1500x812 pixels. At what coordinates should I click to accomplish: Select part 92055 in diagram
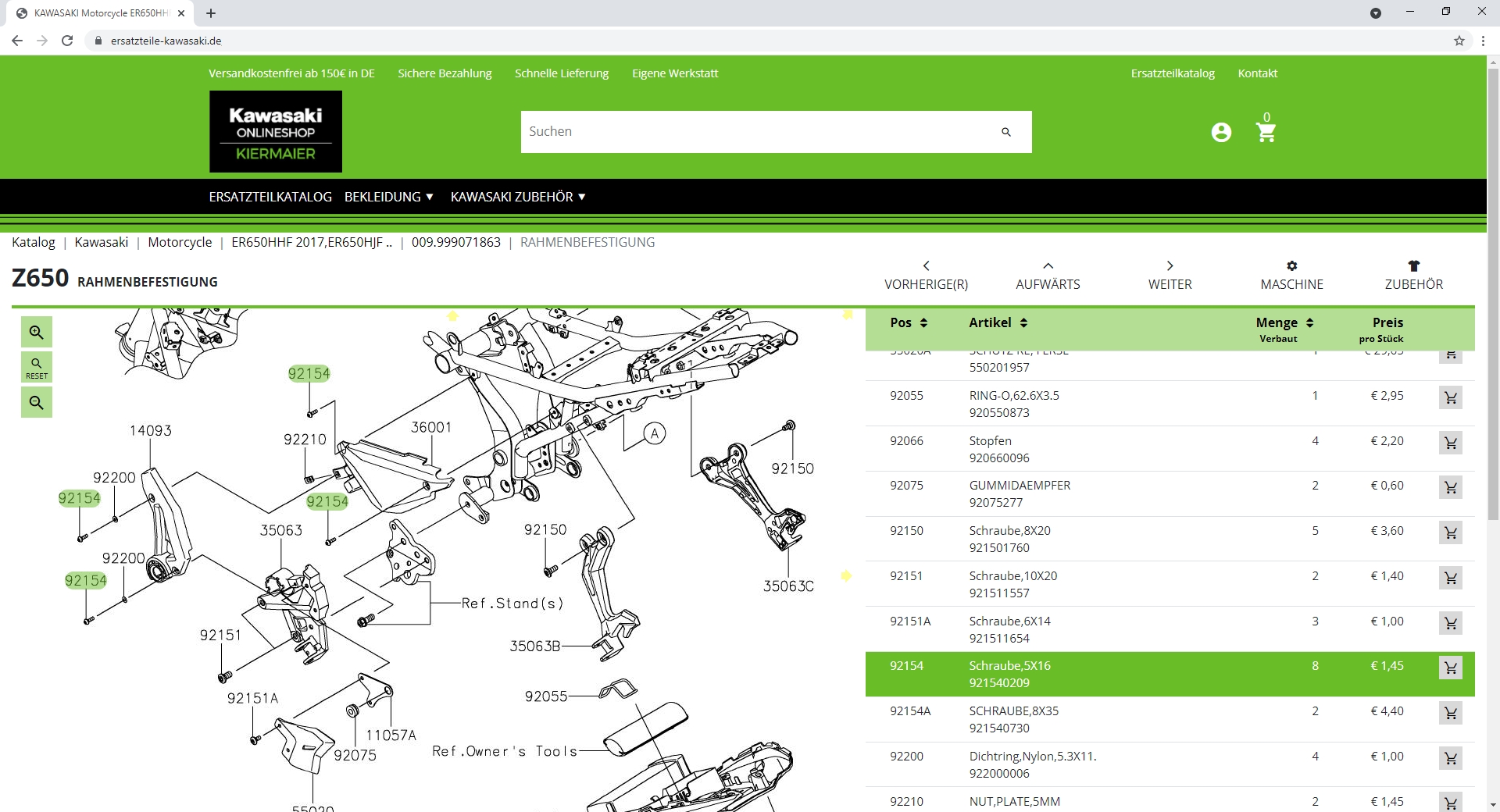pyautogui.click(x=546, y=696)
